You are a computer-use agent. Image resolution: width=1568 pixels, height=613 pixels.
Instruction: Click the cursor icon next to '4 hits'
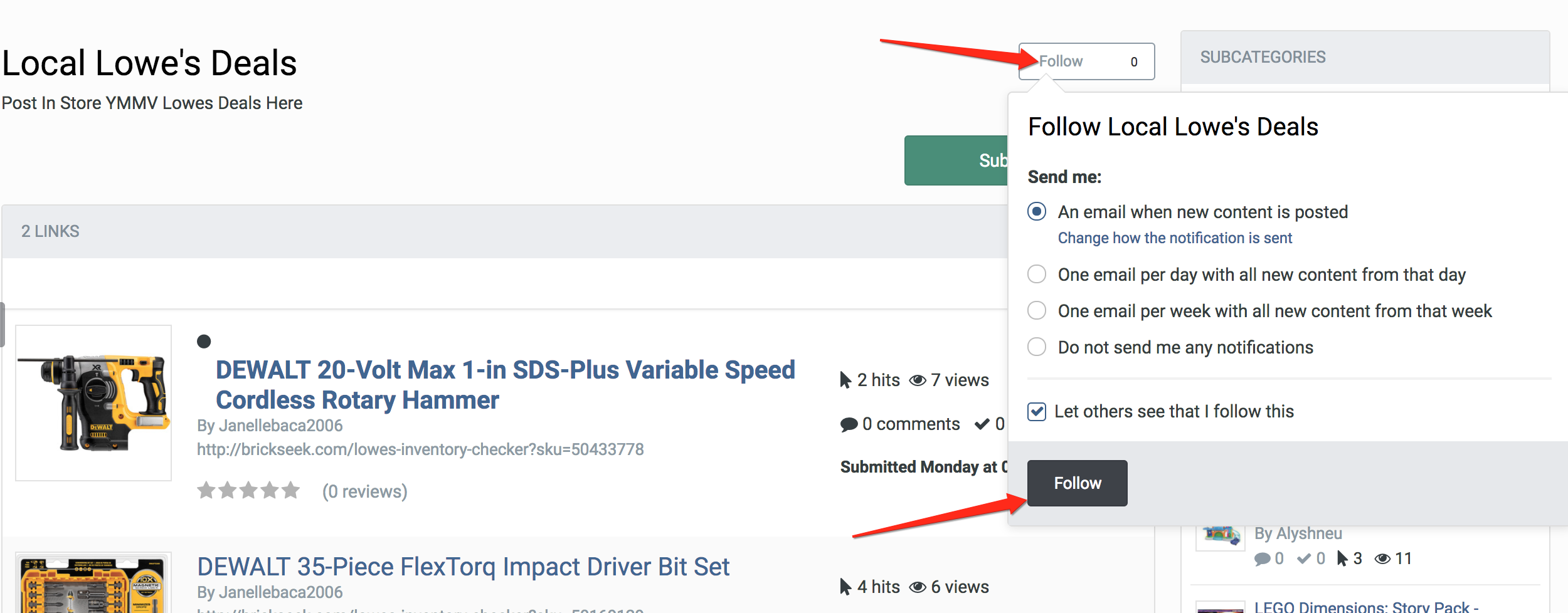[845, 587]
